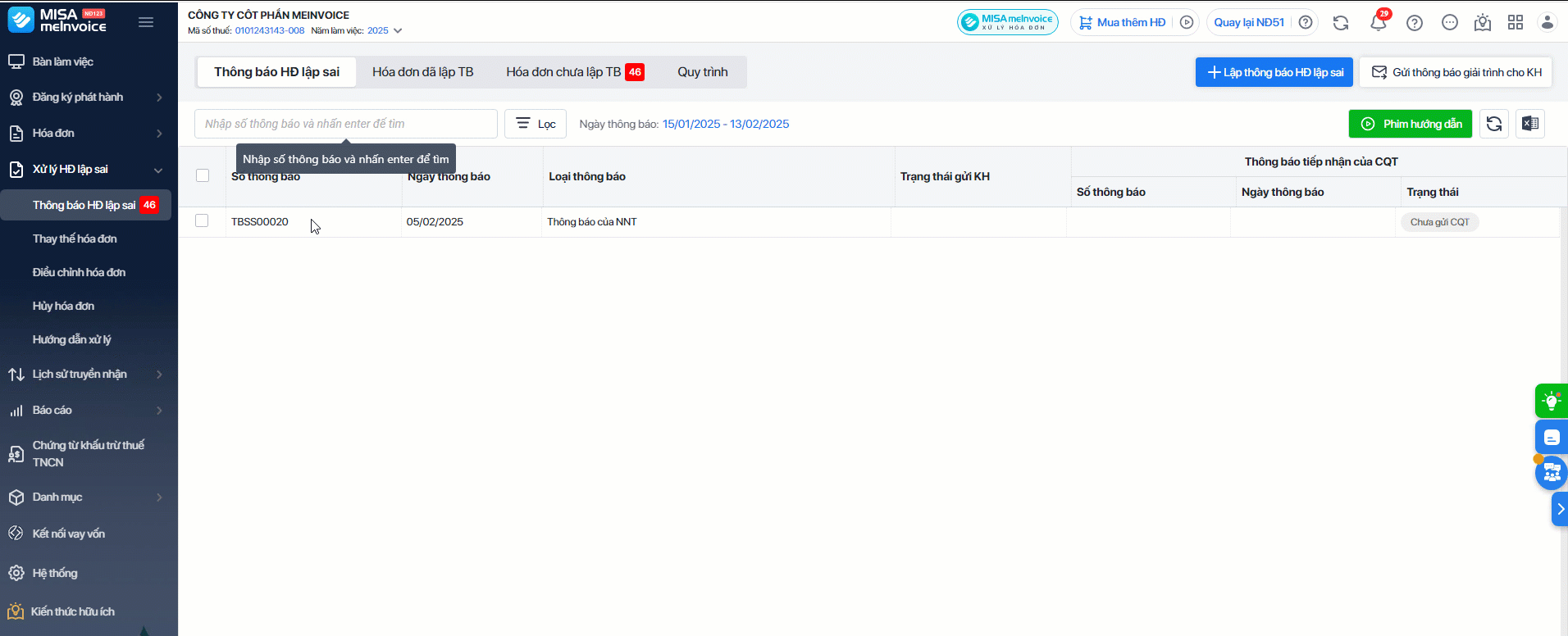
Task: Collapse sidebar with hamburger menu icon
Action: (146, 22)
